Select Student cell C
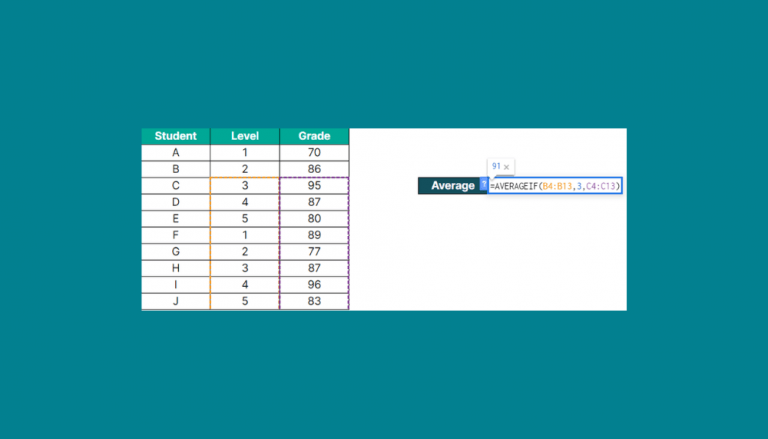768x439 pixels. coord(176,186)
